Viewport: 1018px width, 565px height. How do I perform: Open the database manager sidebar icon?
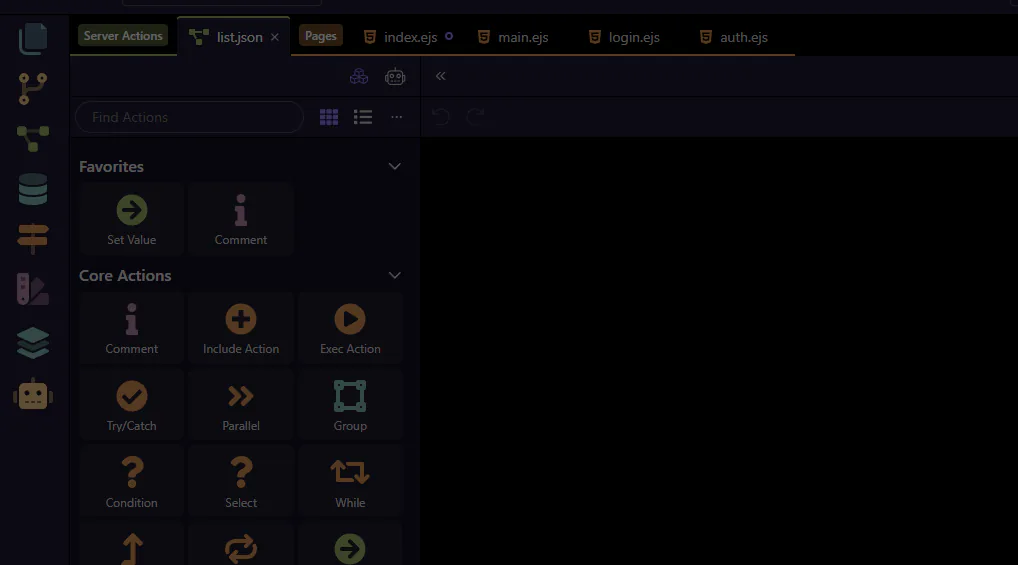(33, 189)
